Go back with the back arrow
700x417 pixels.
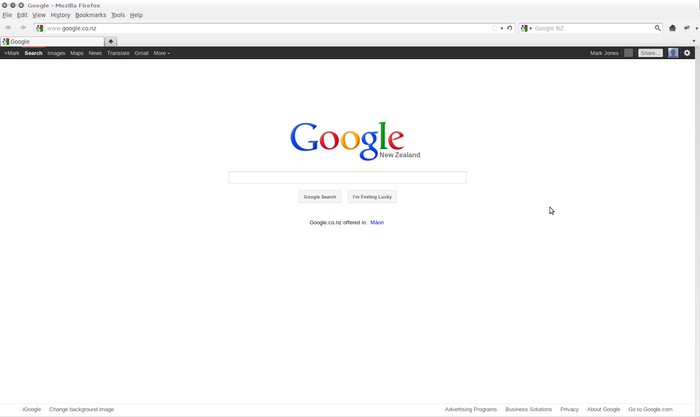pyautogui.click(x=8, y=28)
